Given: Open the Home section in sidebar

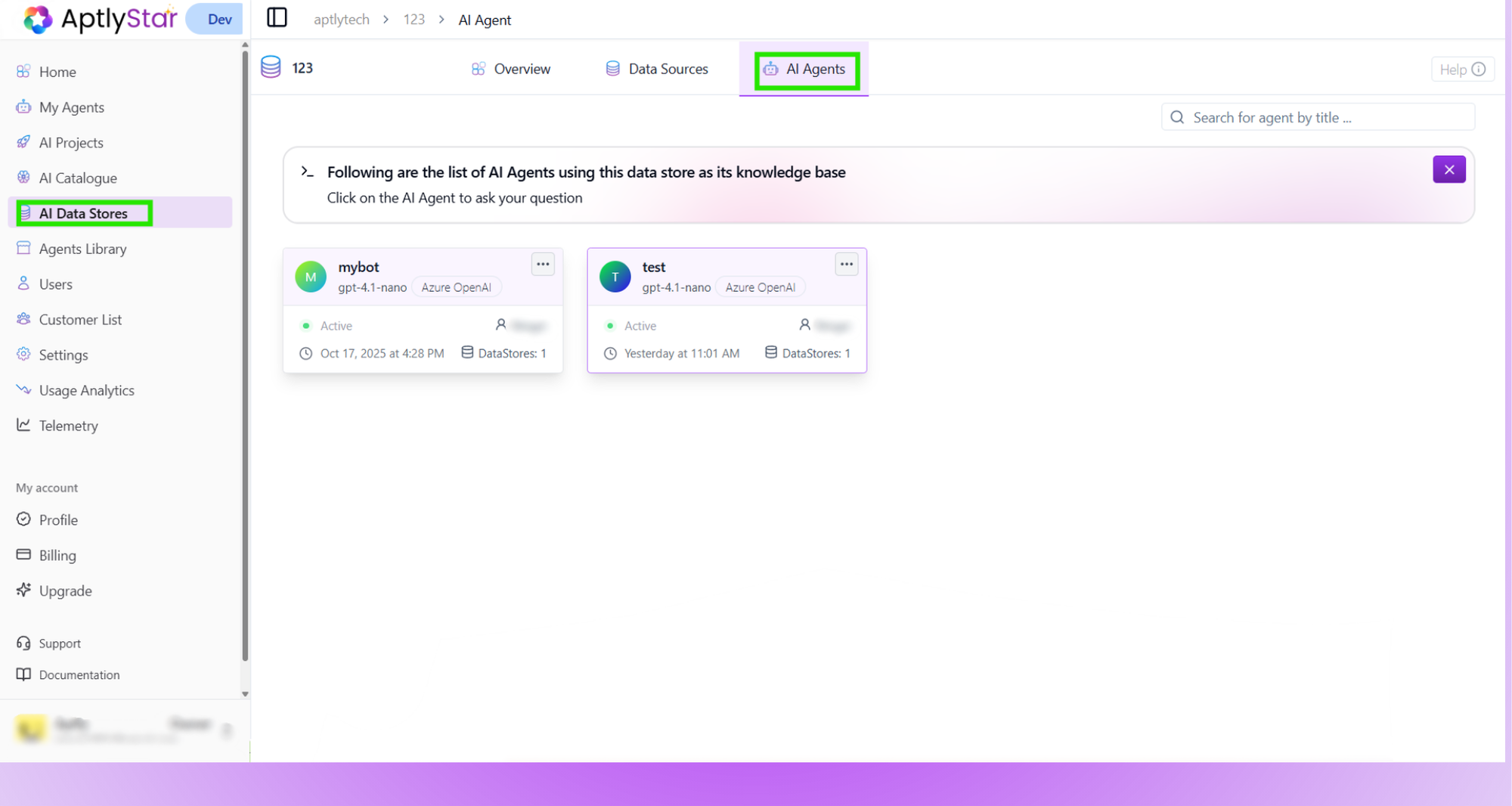Looking at the screenshot, I should 57,72.
